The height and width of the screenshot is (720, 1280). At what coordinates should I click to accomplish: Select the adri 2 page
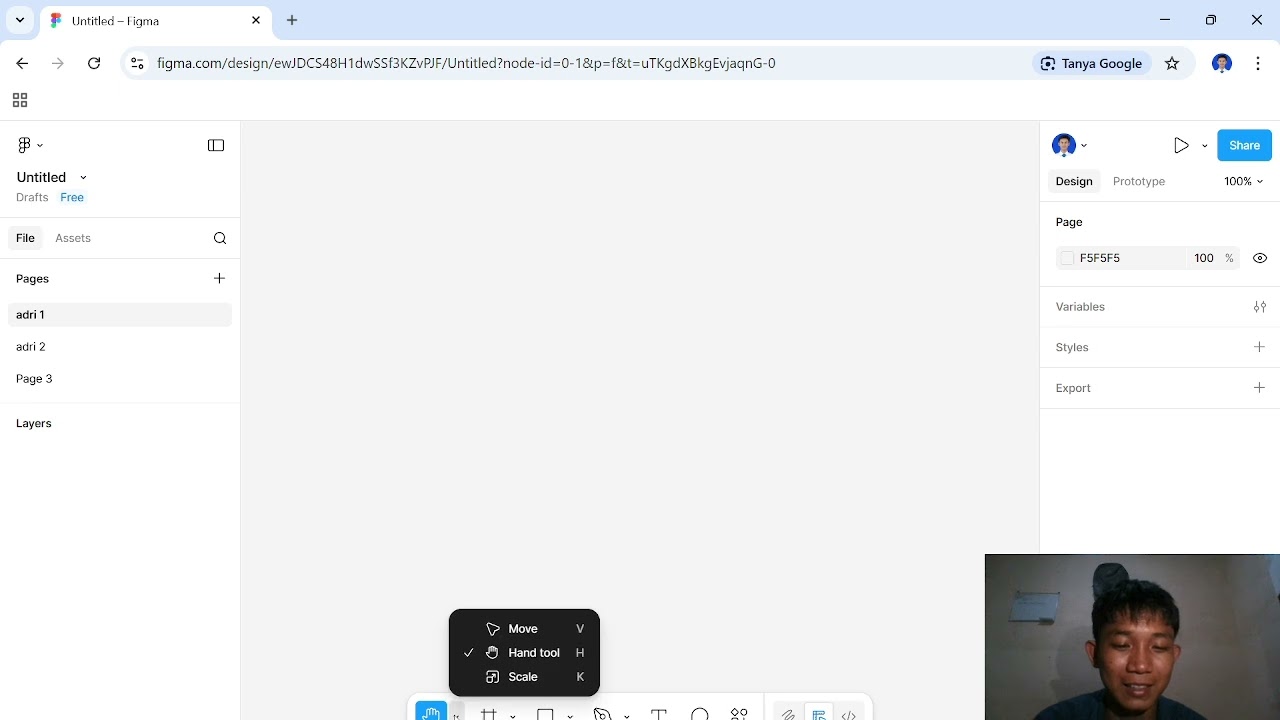[x=120, y=347]
